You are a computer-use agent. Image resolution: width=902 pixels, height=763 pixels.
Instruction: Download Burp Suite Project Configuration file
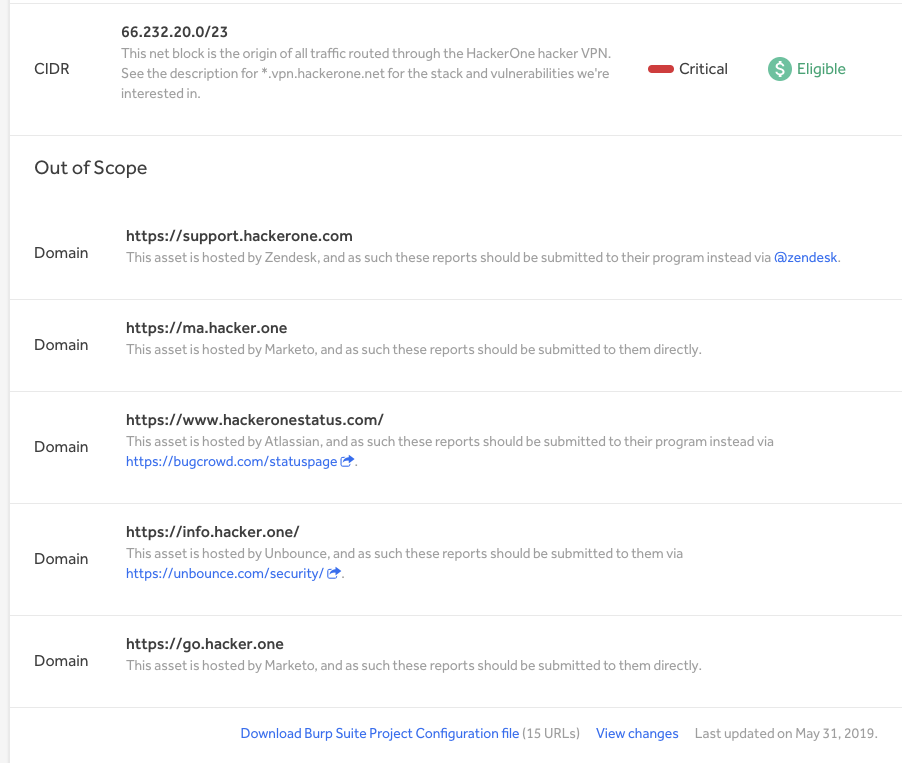click(x=380, y=734)
